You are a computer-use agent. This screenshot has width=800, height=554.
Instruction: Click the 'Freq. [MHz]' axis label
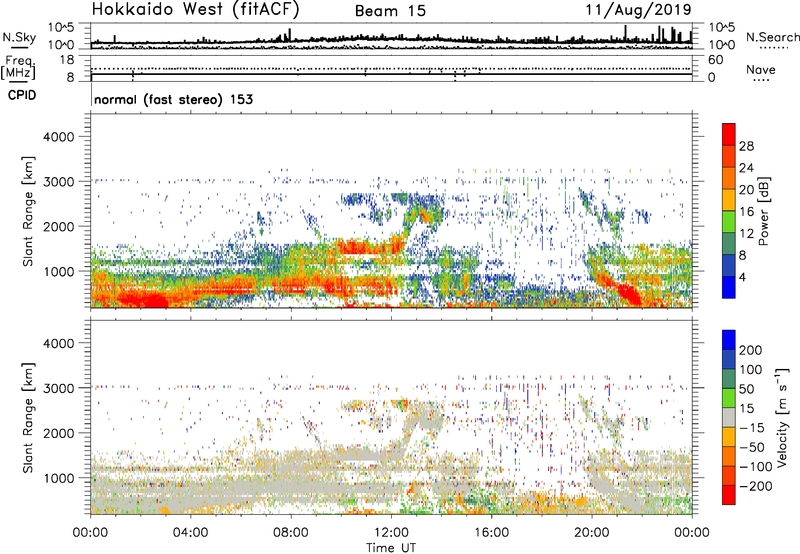click(x=18, y=67)
